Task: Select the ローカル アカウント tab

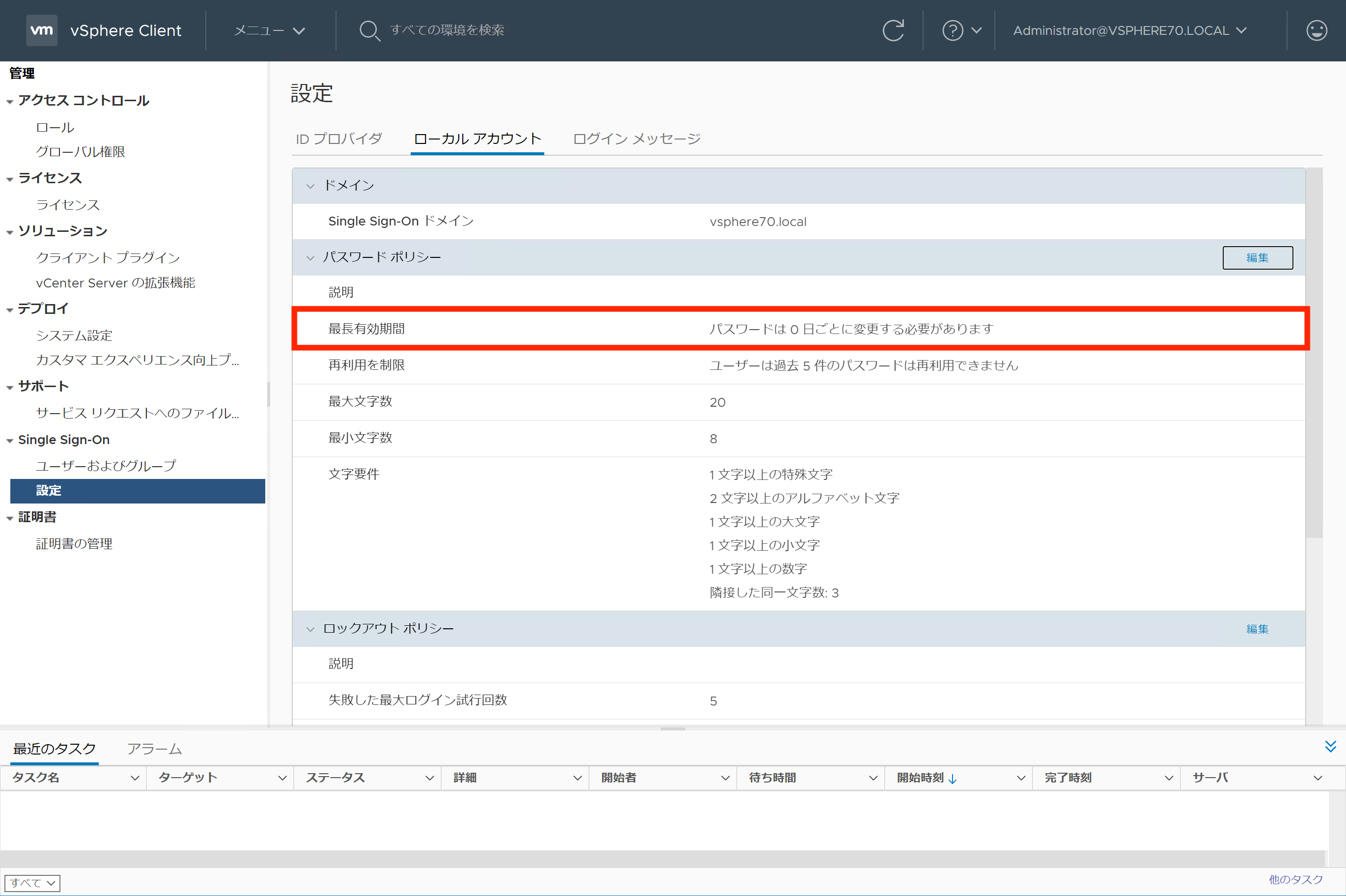Action: point(477,139)
